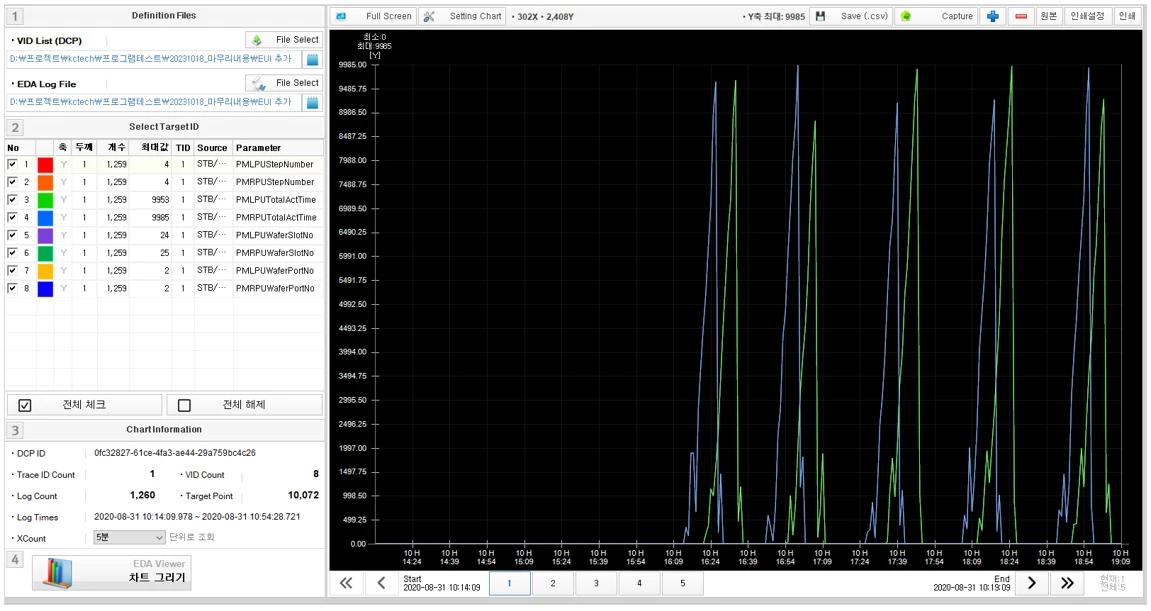The width and height of the screenshot is (1151, 611).
Task: Uncheck row 7 PMLPUWaferPortNo checkbox
Action: point(12,270)
